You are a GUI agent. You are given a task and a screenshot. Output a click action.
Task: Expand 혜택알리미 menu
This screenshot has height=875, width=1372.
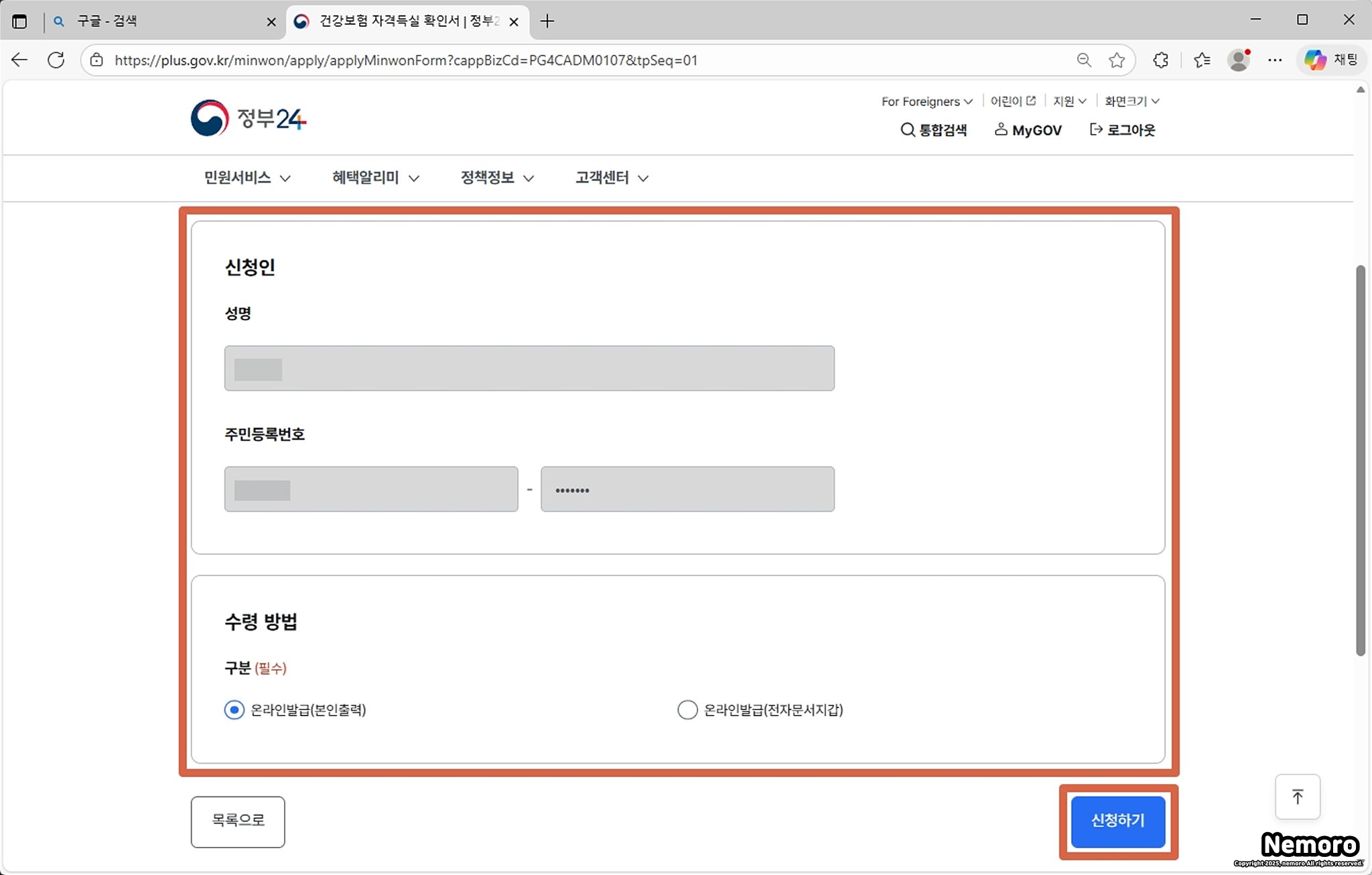[x=375, y=178]
